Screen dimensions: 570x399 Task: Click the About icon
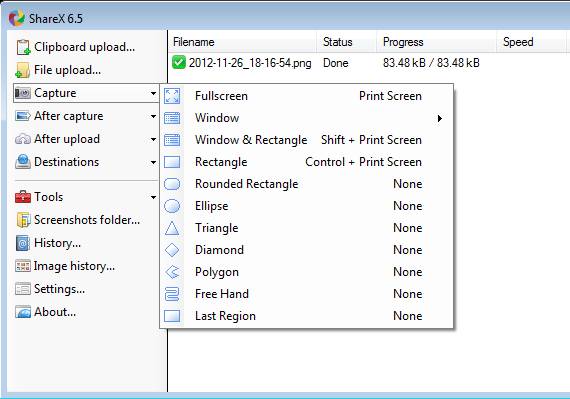(23, 312)
